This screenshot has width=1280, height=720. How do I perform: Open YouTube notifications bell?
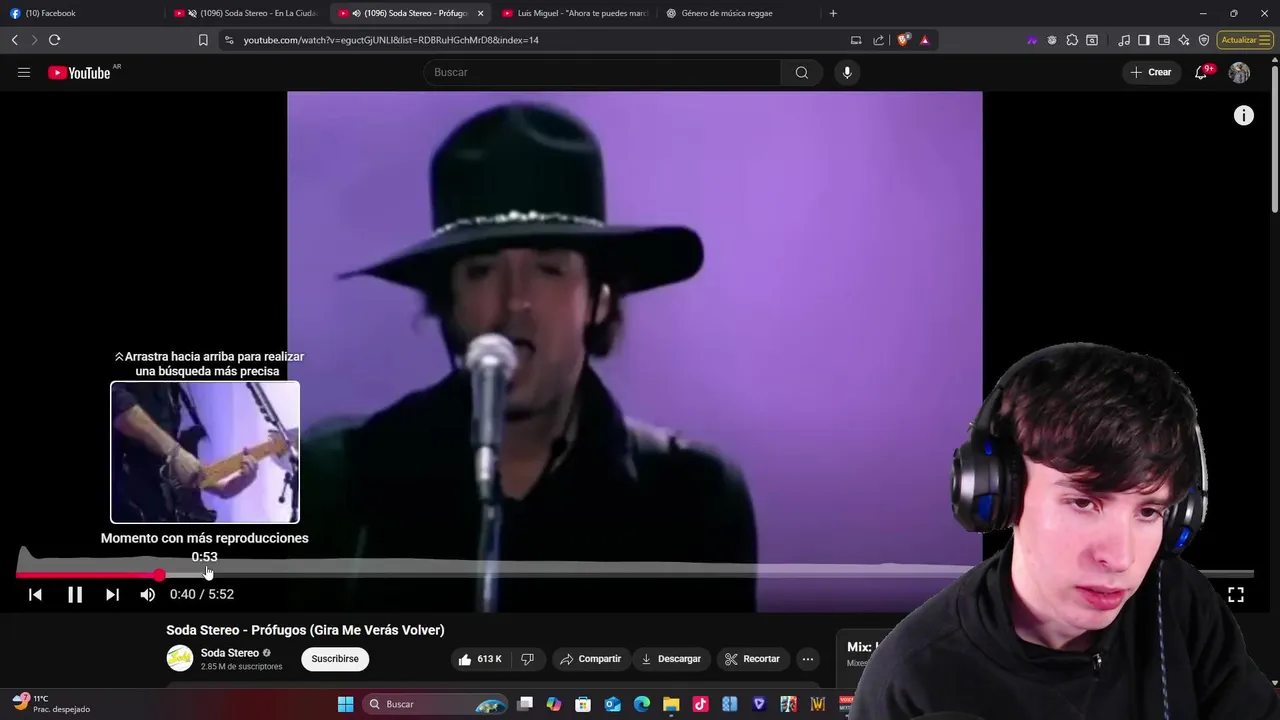pos(1201,72)
